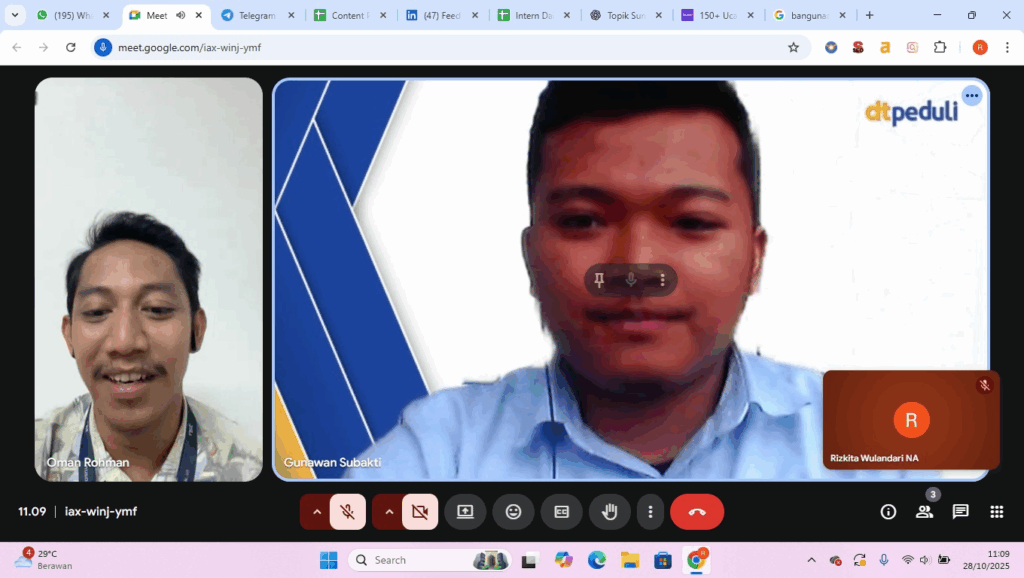Open the emoji reactions panel
1024x578 pixels.
point(513,512)
